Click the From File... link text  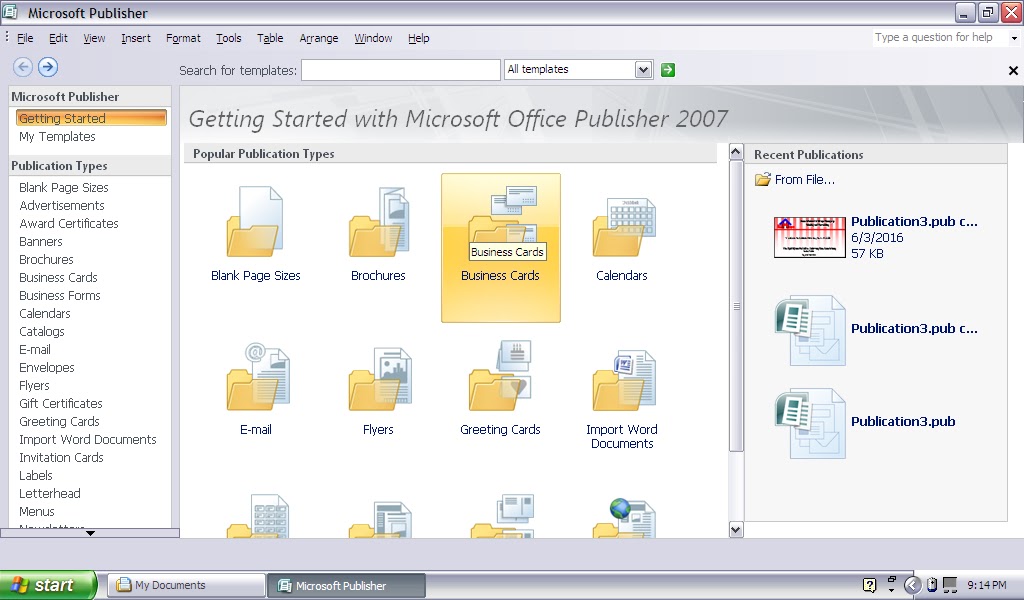[805, 180]
